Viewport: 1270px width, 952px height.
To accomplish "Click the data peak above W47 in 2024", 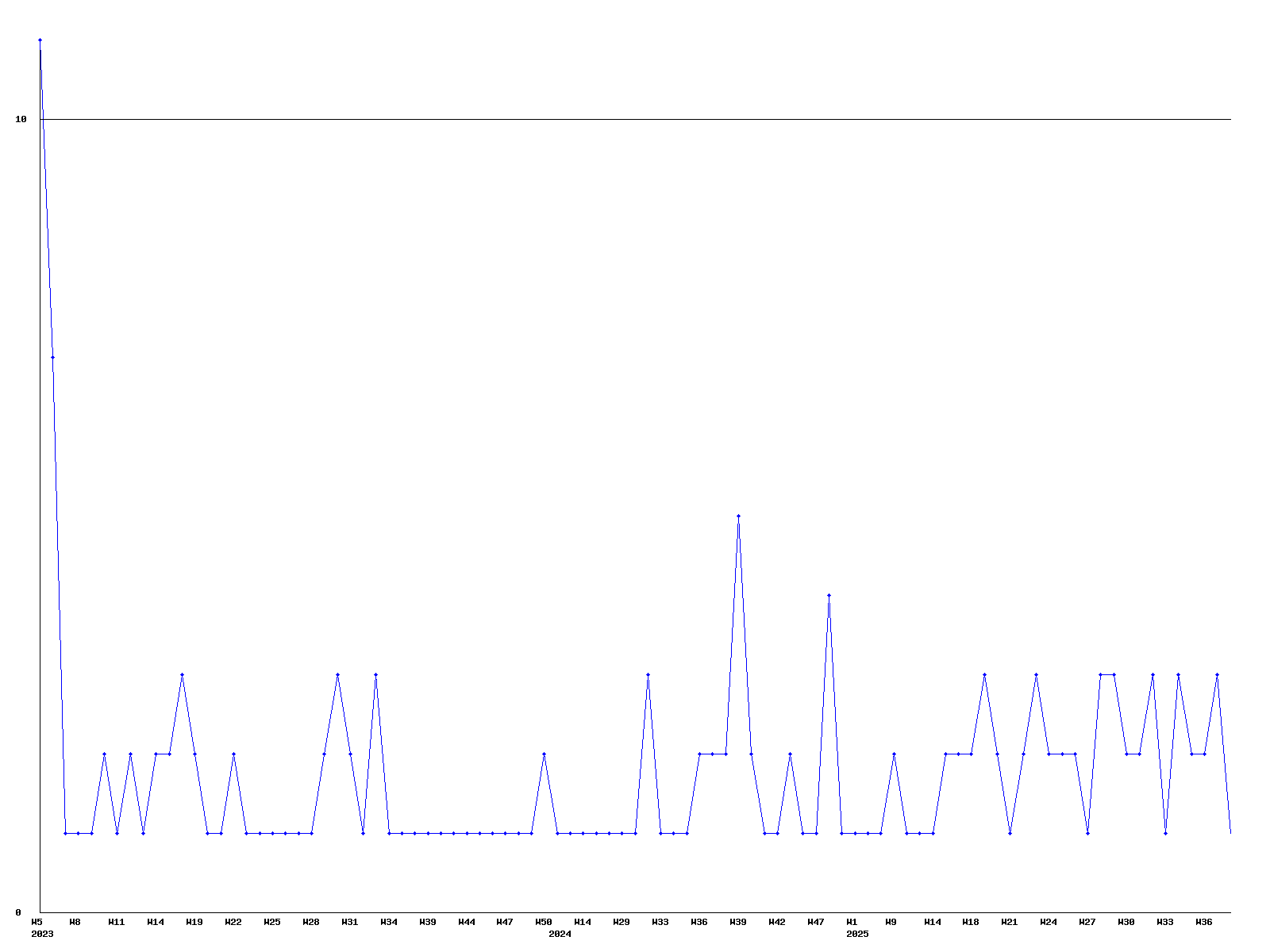I will point(829,595).
